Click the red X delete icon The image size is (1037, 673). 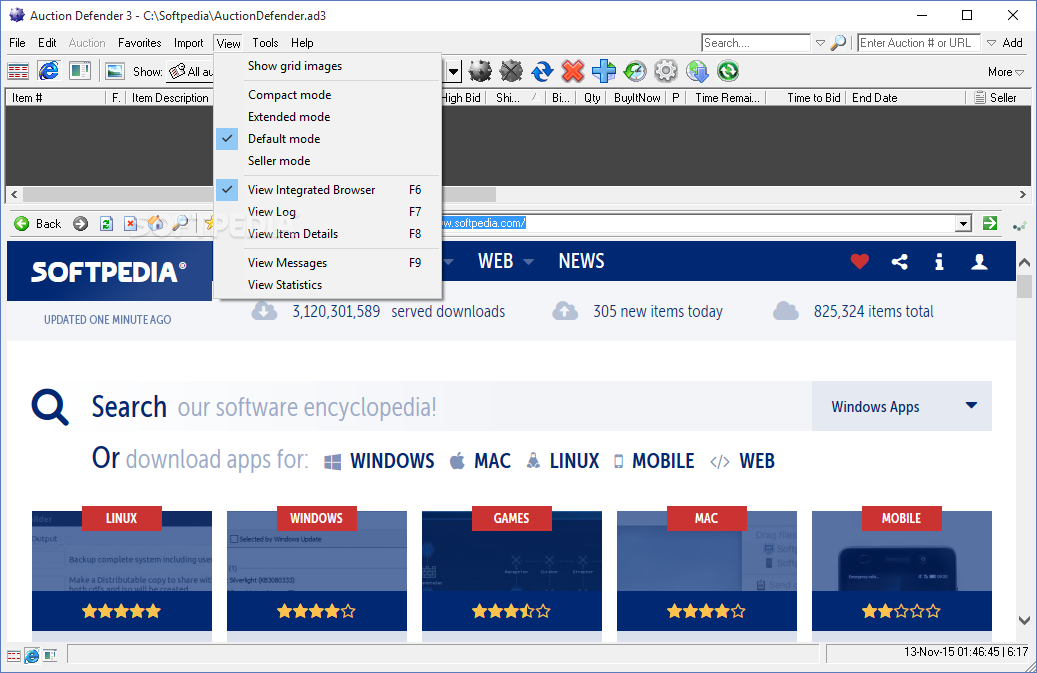coord(573,71)
